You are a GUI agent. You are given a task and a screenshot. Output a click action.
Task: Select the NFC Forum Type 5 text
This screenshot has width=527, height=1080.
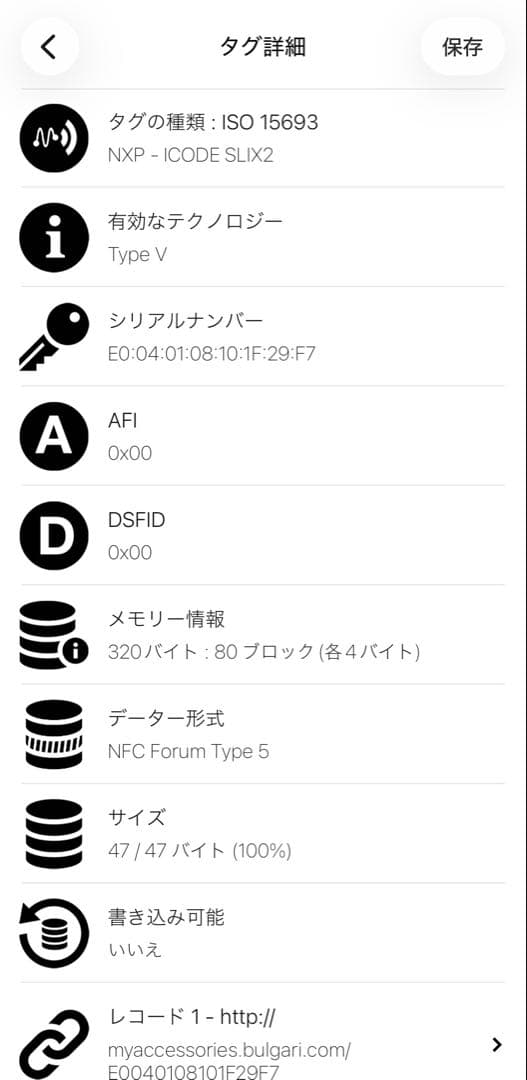[x=188, y=751]
